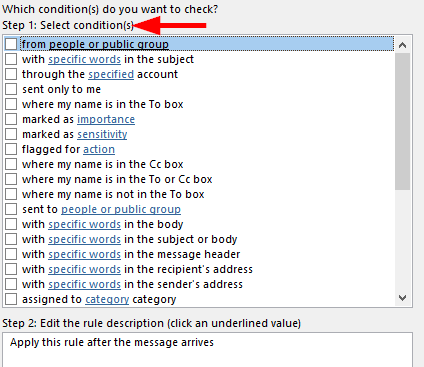Check 'where my name is in the Cc box'
Viewport: 424px width, 367px height.
point(11,164)
